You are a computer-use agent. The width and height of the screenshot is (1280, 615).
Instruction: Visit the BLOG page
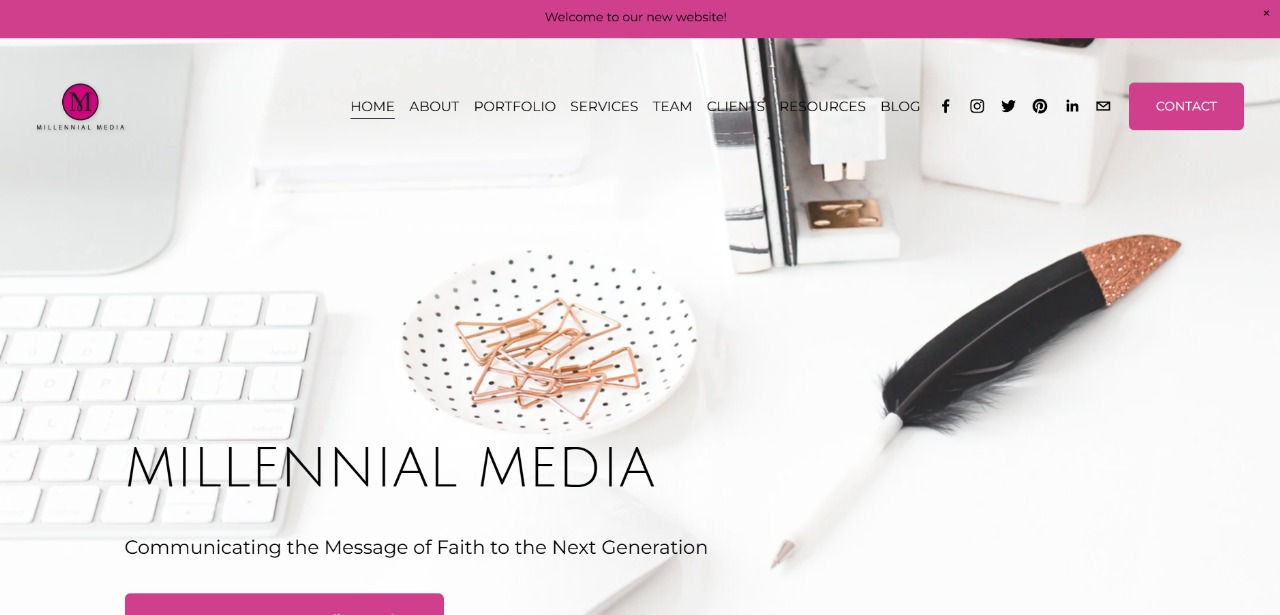tap(900, 106)
